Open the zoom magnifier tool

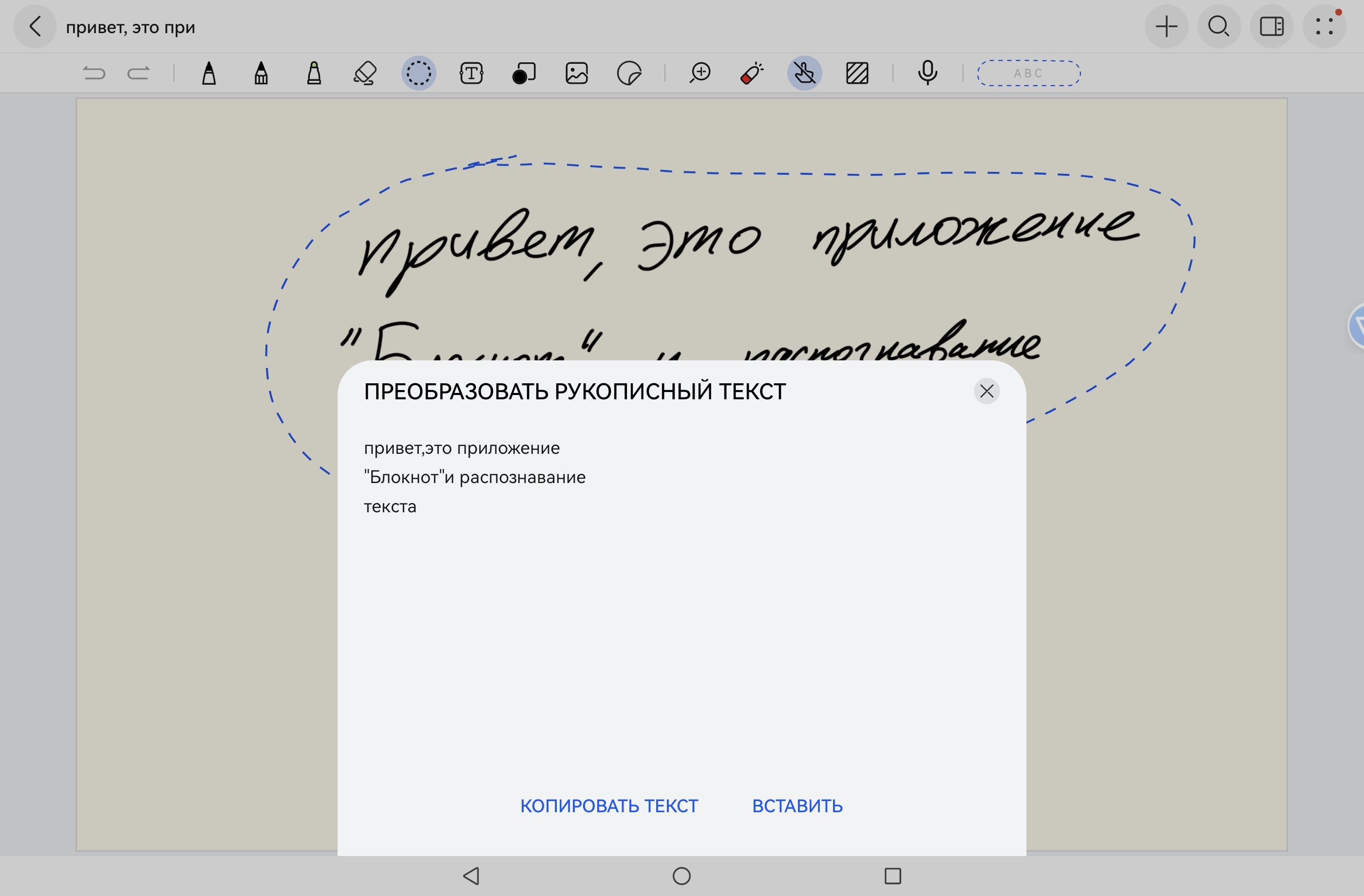pyautogui.click(x=700, y=74)
